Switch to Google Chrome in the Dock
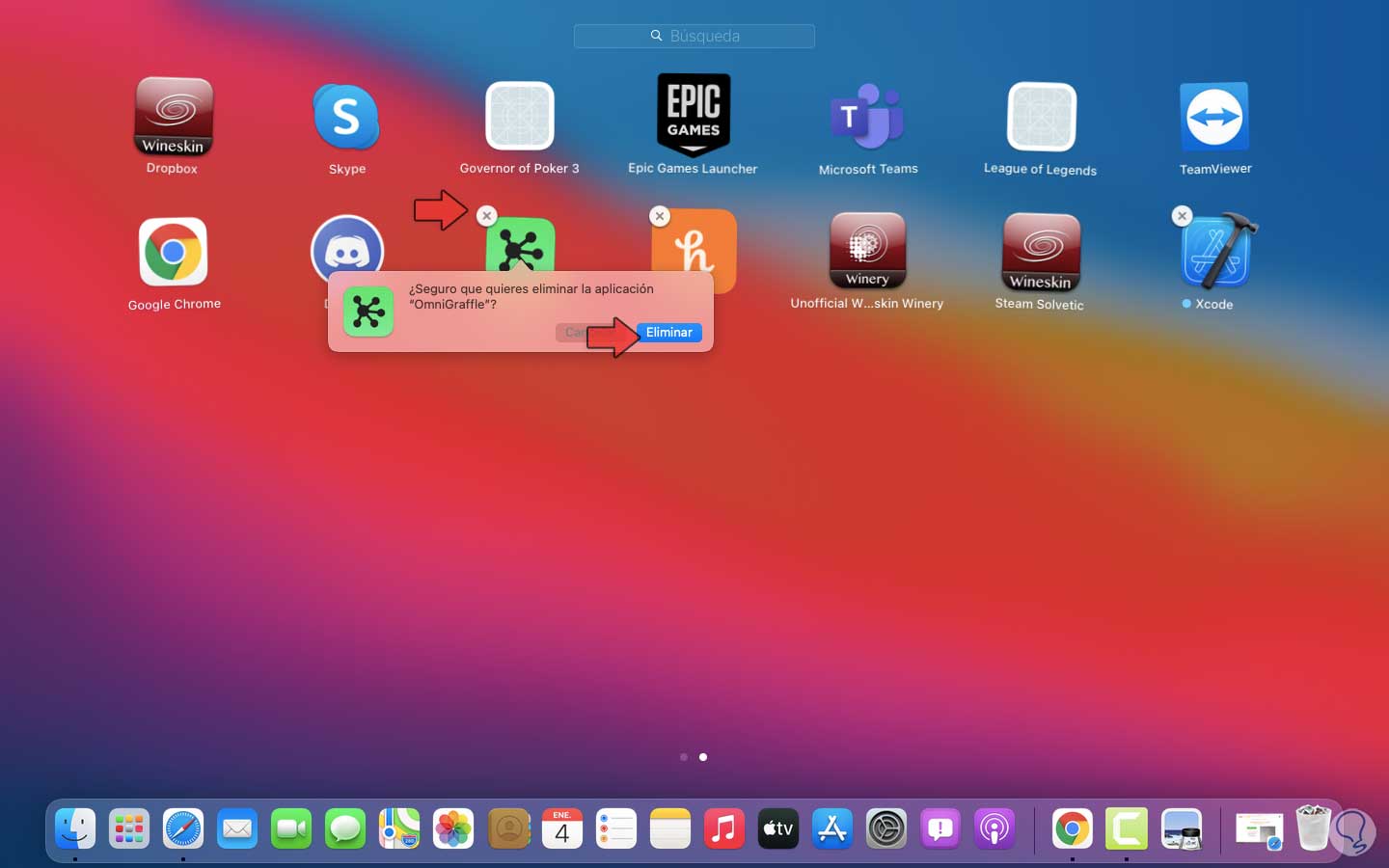The width and height of the screenshot is (1389, 868). (x=1073, y=828)
